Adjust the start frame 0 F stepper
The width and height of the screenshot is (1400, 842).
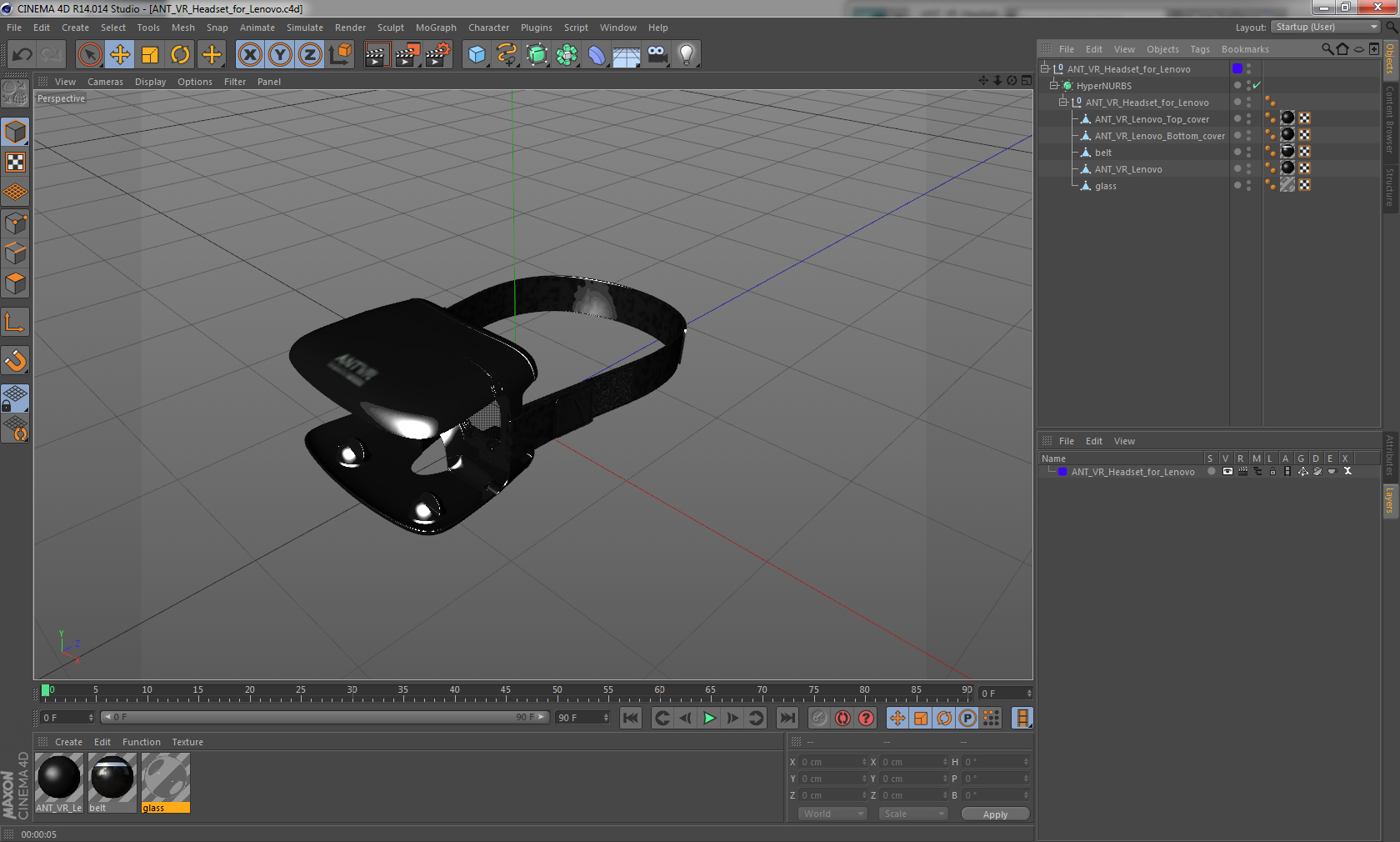pyautogui.click(x=92, y=718)
